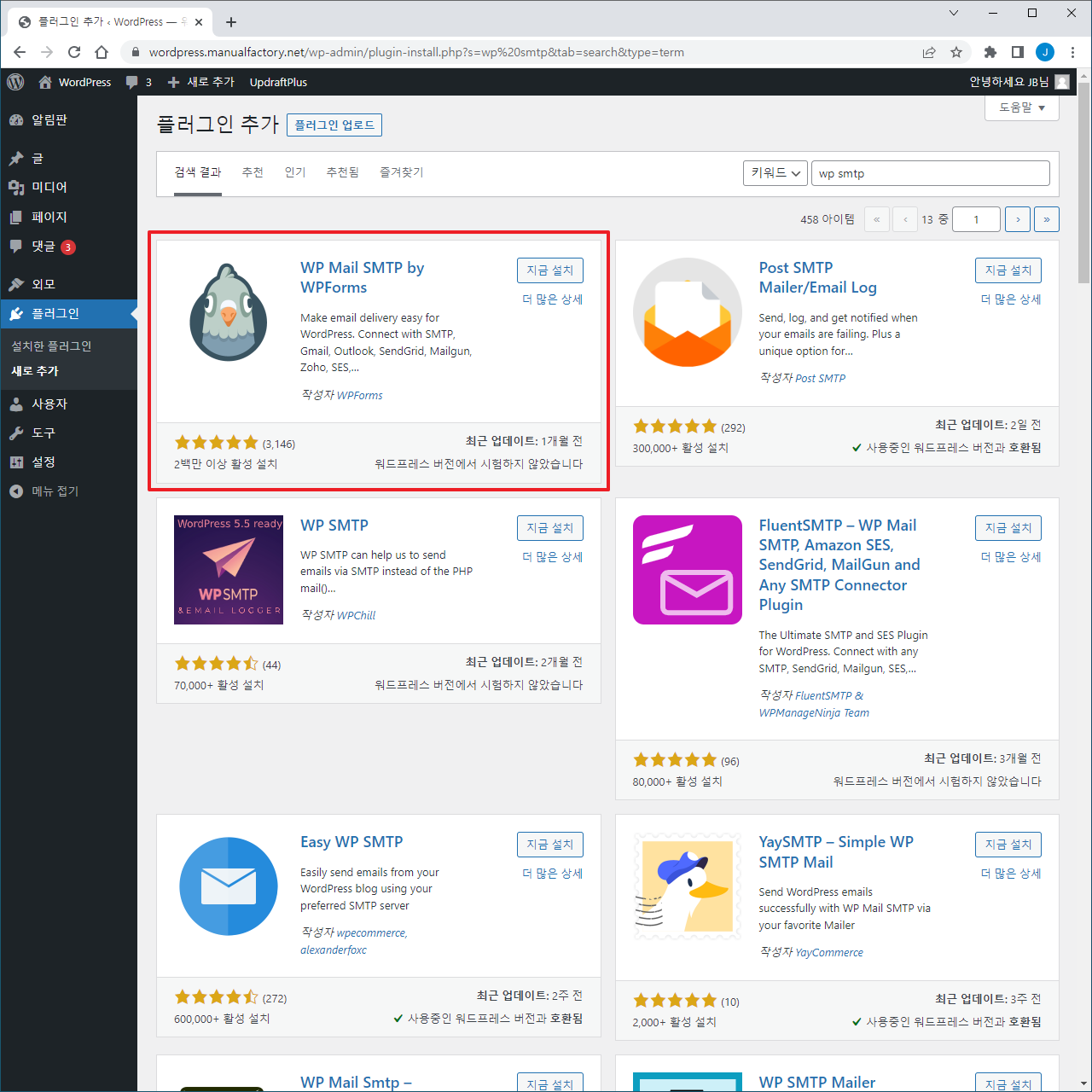1092x1092 pixels.
Task: Click the WP Mail SMTP pigeon icon
Action: tap(229, 312)
